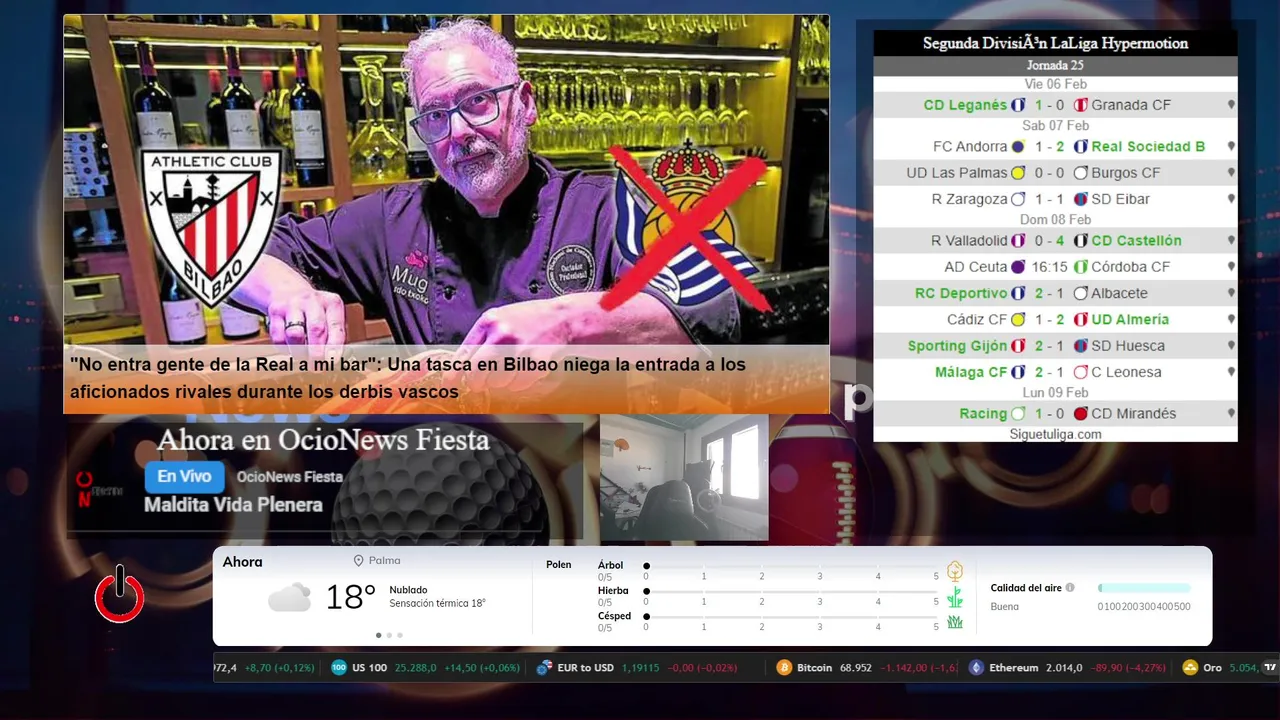Image resolution: width=1280 pixels, height=720 pixels.
Task: Click the SD Huesca team name
Action: (1128, 346)
